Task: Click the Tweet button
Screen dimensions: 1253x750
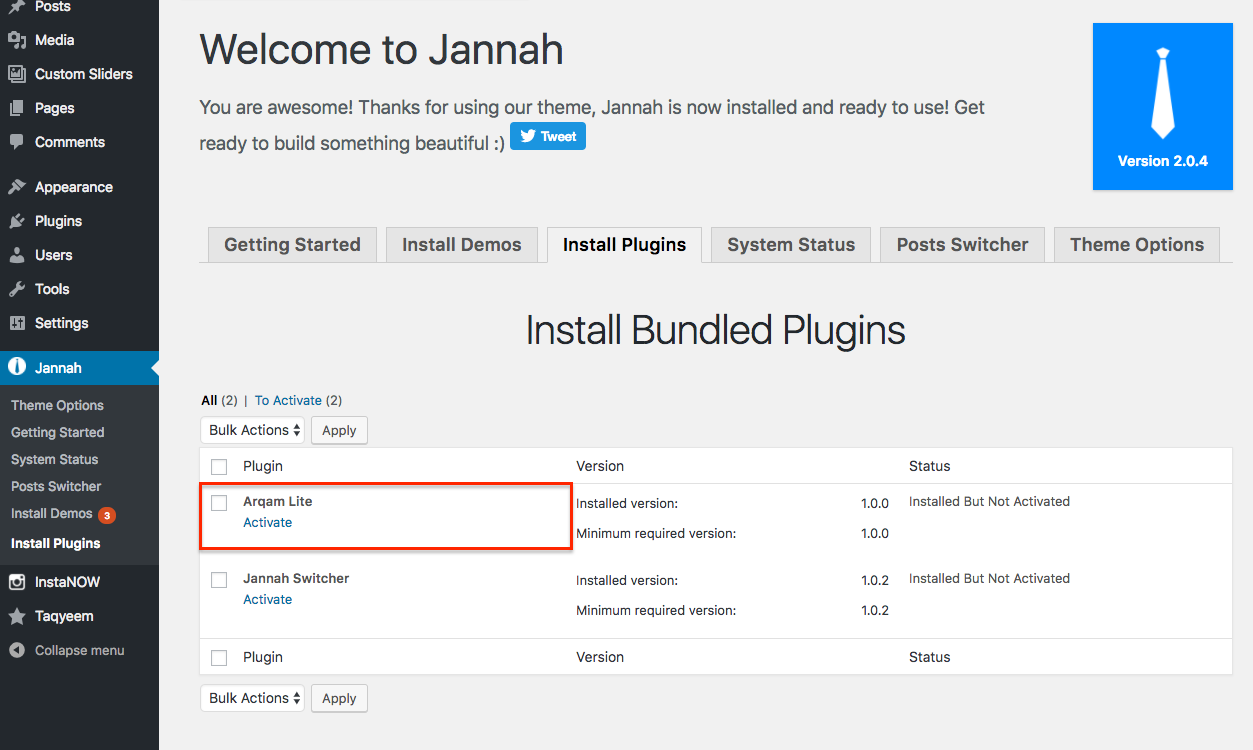Action: click(548, 136)
